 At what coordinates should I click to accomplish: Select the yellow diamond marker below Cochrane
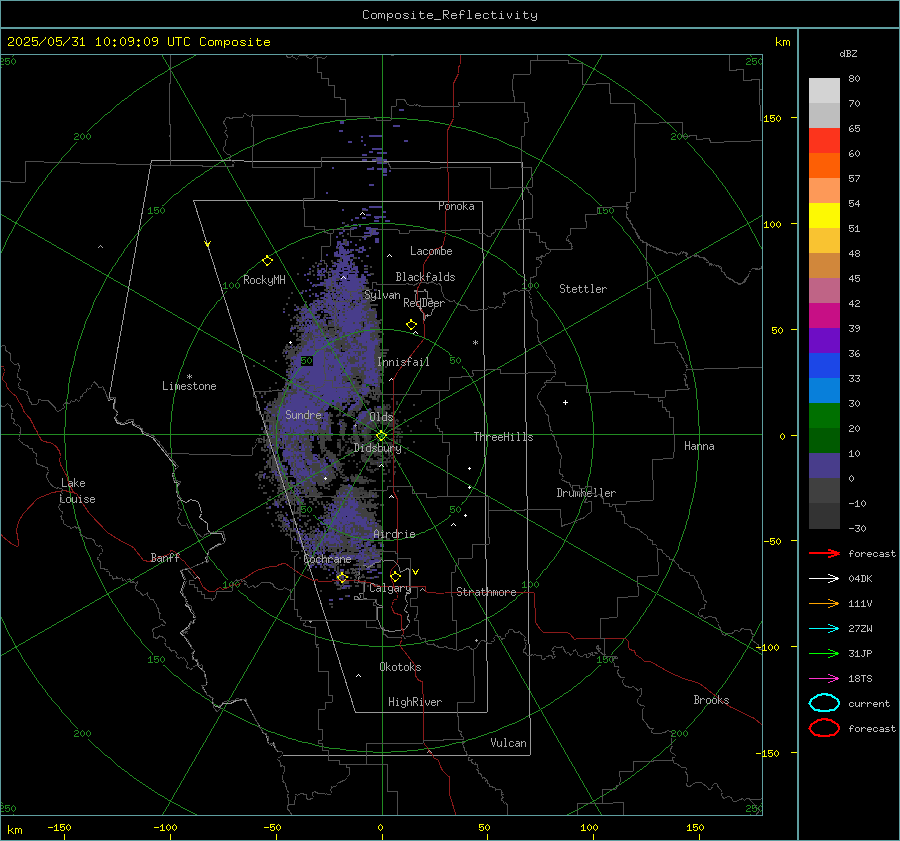[342, 578]
